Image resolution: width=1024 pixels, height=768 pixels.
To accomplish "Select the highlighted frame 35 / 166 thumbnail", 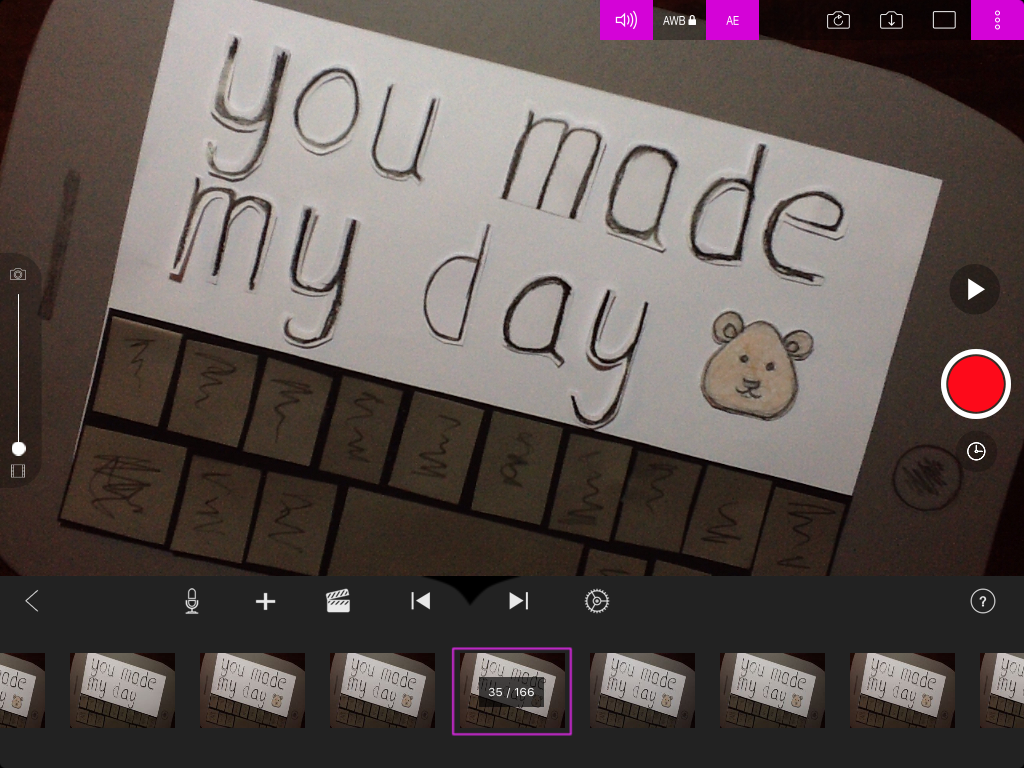I will pyautogui.click(x=512, y=691).
